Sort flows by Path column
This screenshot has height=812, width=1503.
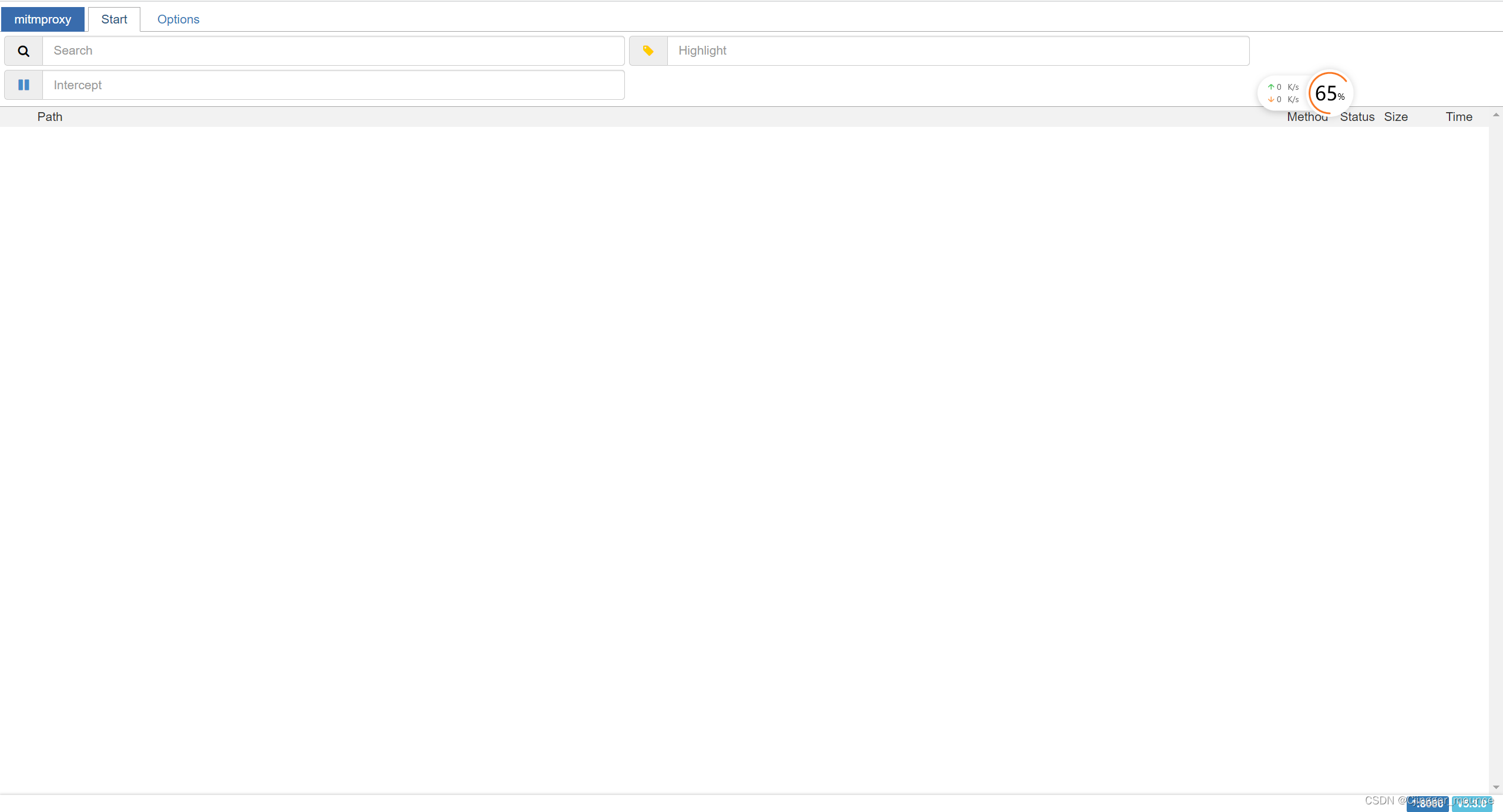50,117
